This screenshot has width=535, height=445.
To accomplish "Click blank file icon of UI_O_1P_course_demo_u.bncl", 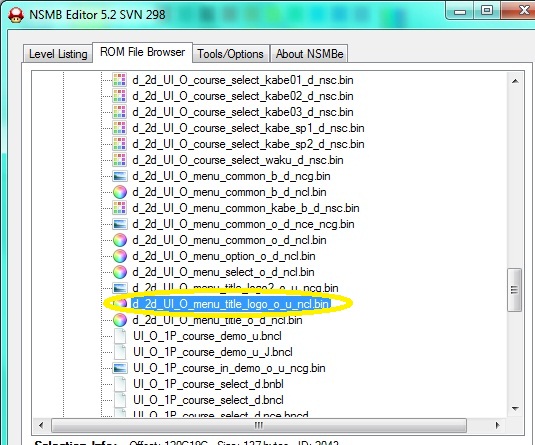I will [120, 336].
